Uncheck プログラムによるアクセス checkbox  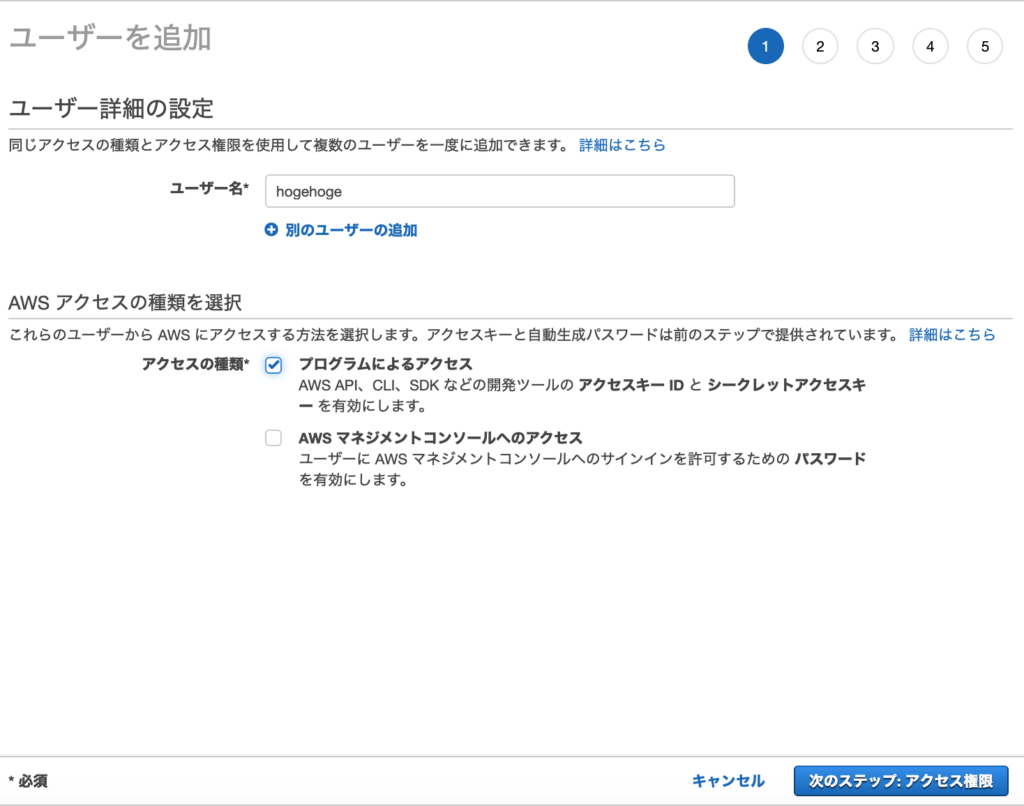(x=274, y=365)
